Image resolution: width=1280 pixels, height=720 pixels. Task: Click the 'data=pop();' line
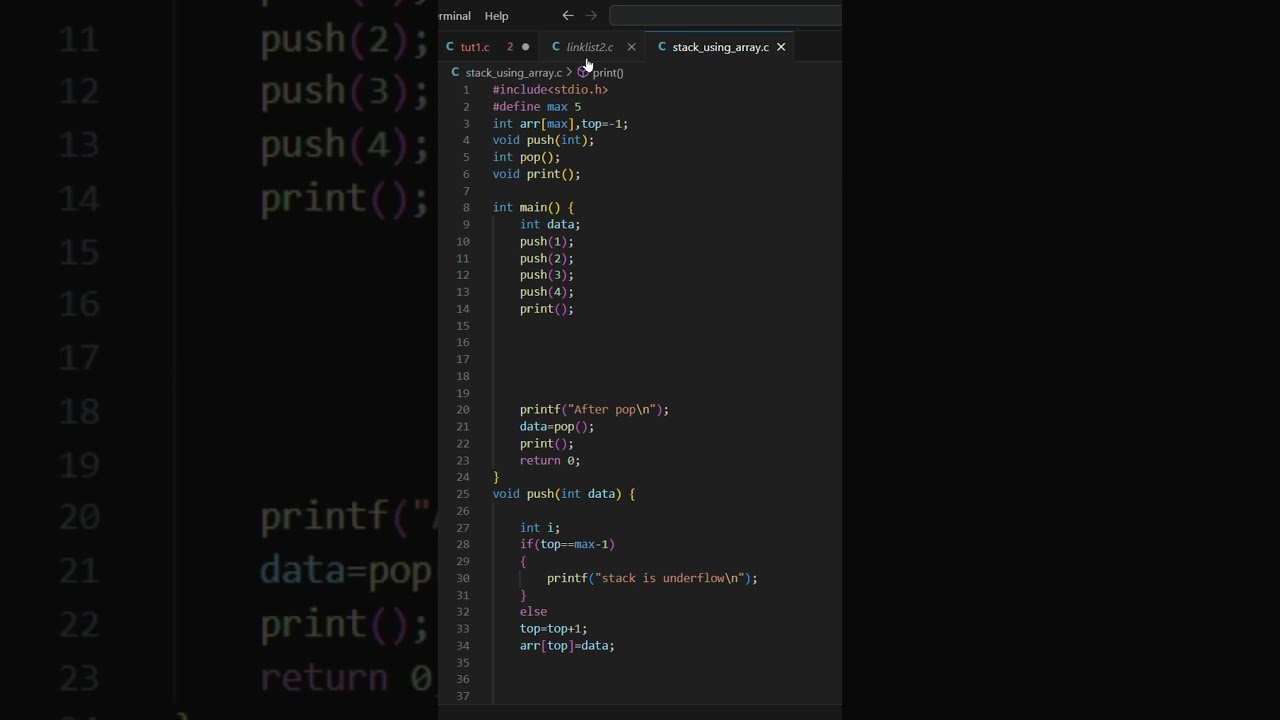[557, 427]
